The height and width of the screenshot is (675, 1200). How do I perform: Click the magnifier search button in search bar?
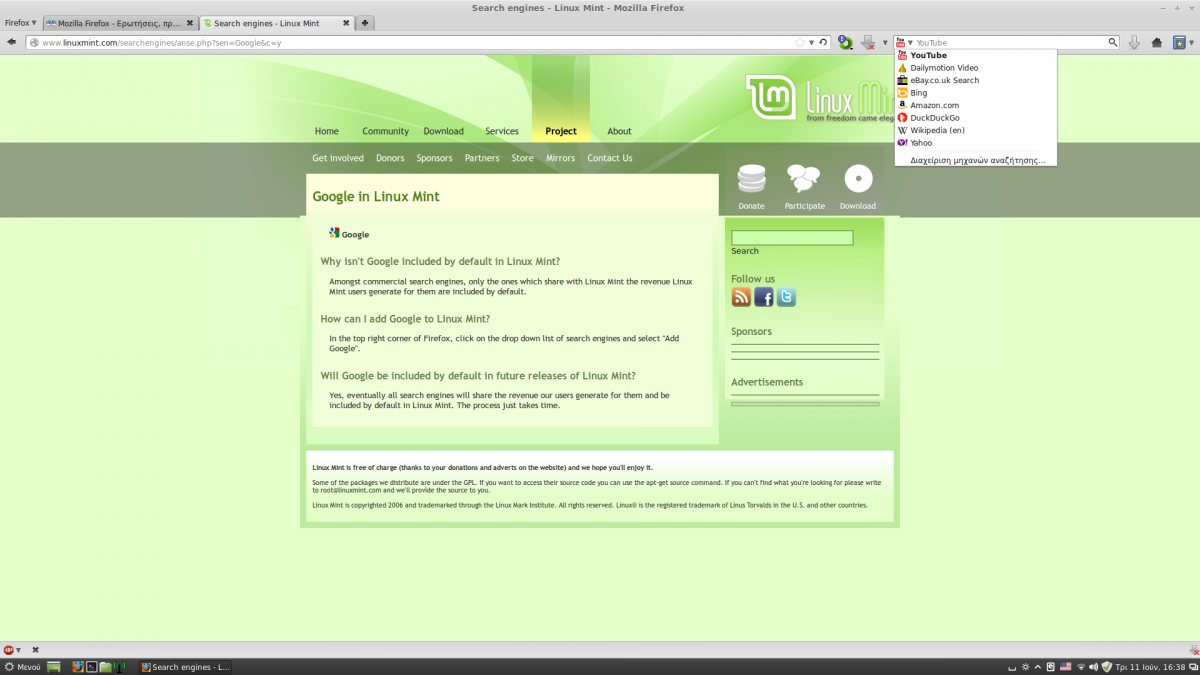(x=1112, y=42)
